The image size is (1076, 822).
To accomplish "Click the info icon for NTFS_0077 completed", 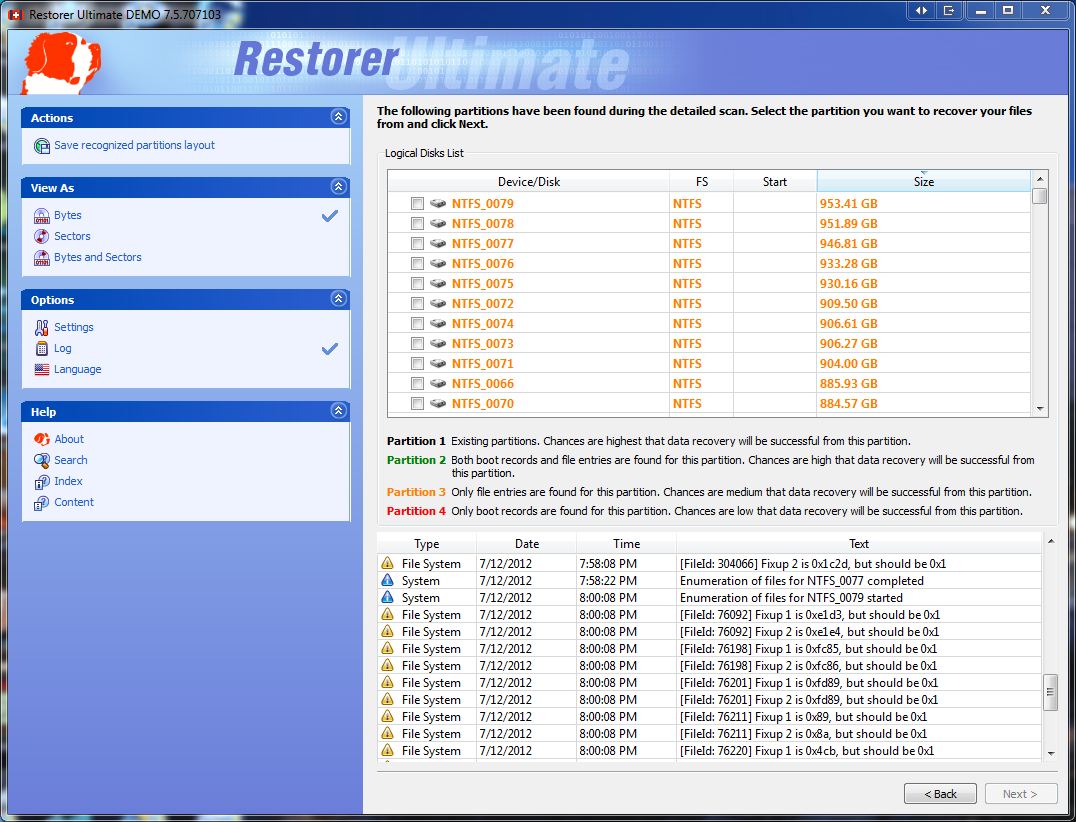I will point(388,580).
